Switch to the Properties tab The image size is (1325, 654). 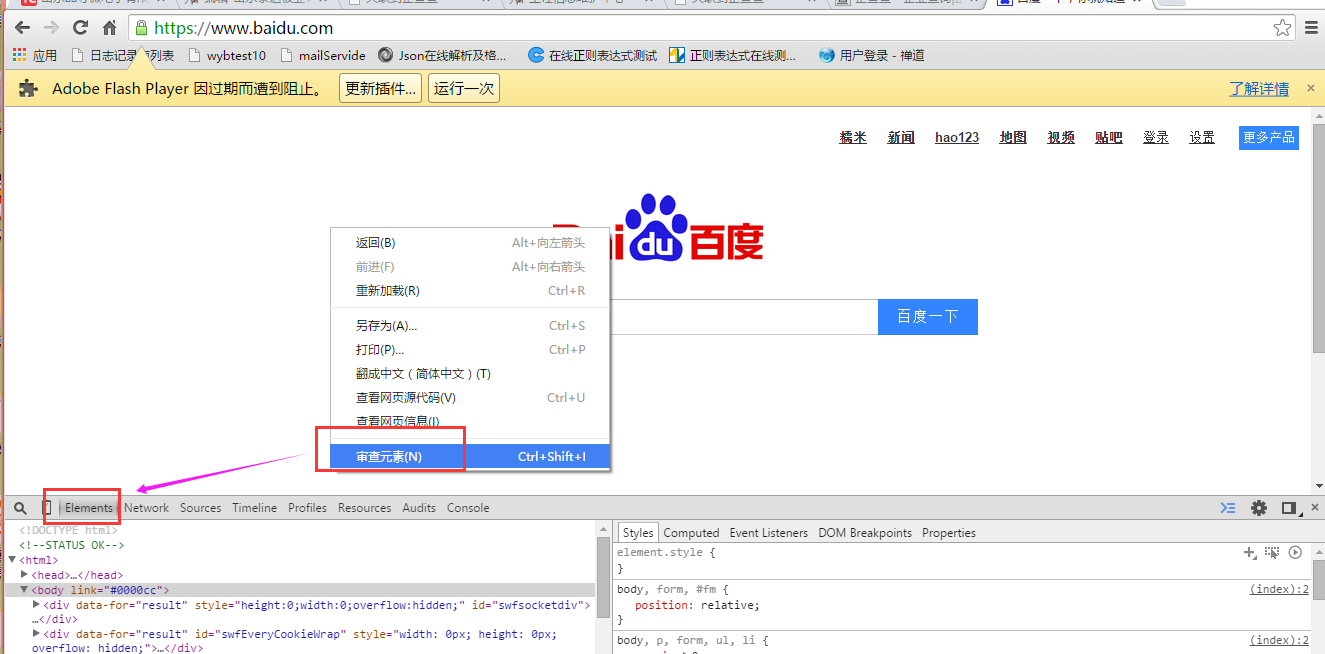[949, 533]
